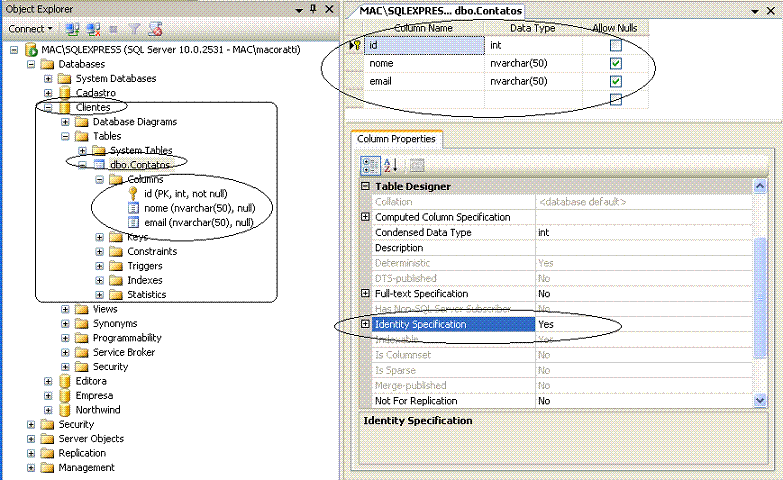The image size is (783, 480).
Task: Select the MAC\SQLEXPRESS server node icon
Action: (31, 49)
